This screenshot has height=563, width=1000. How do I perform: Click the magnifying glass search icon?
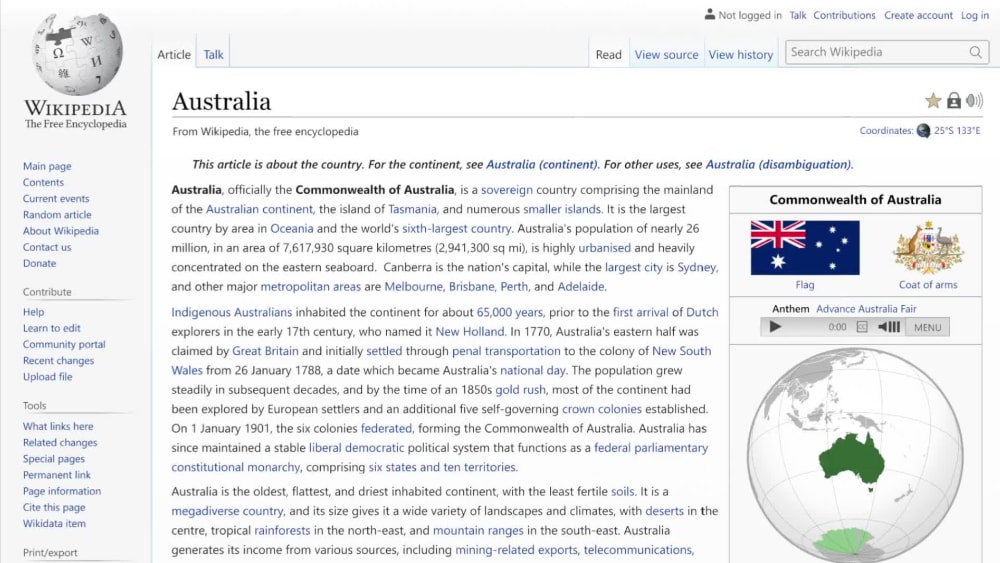(976, 52)
